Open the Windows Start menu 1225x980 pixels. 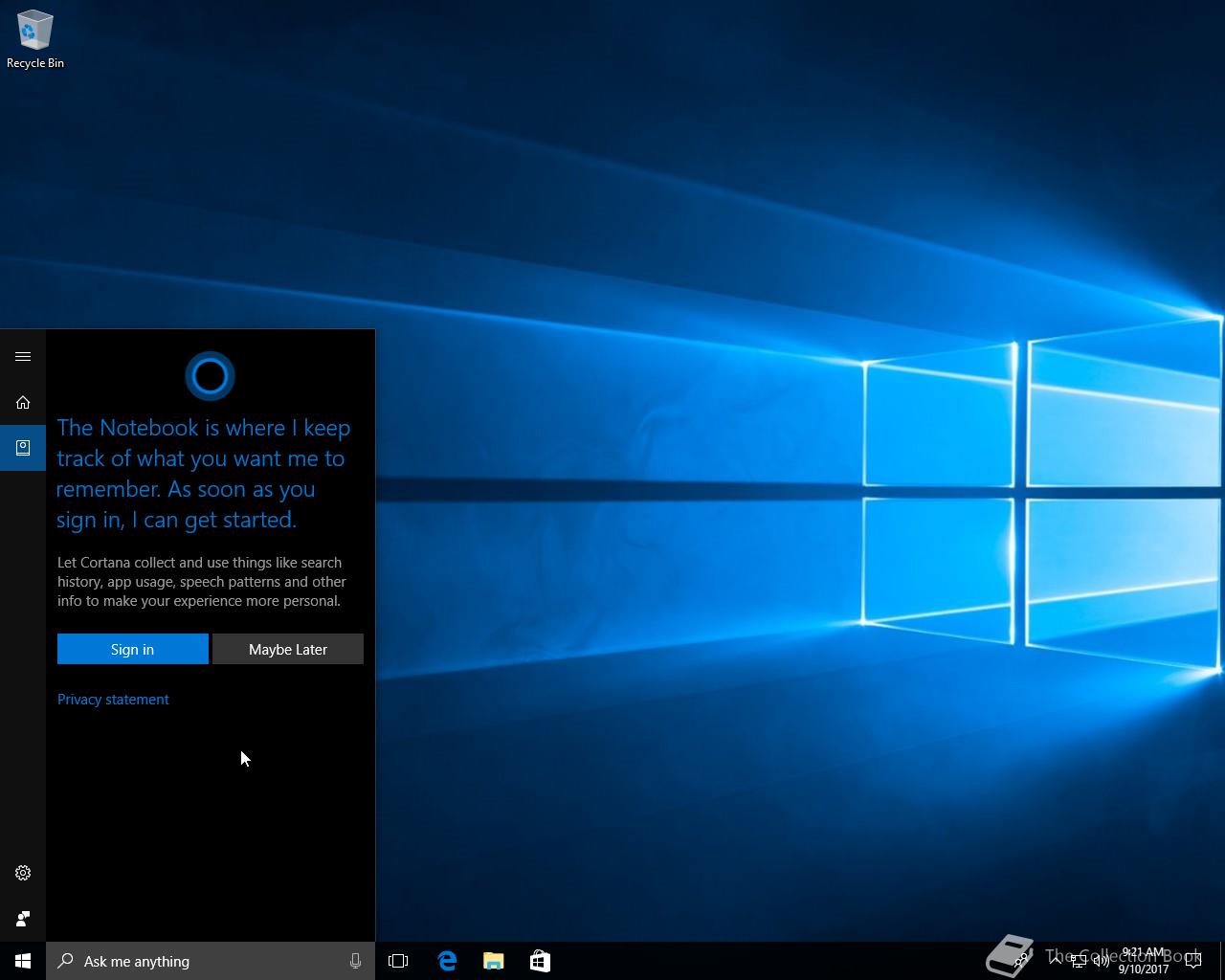[23, 961]
